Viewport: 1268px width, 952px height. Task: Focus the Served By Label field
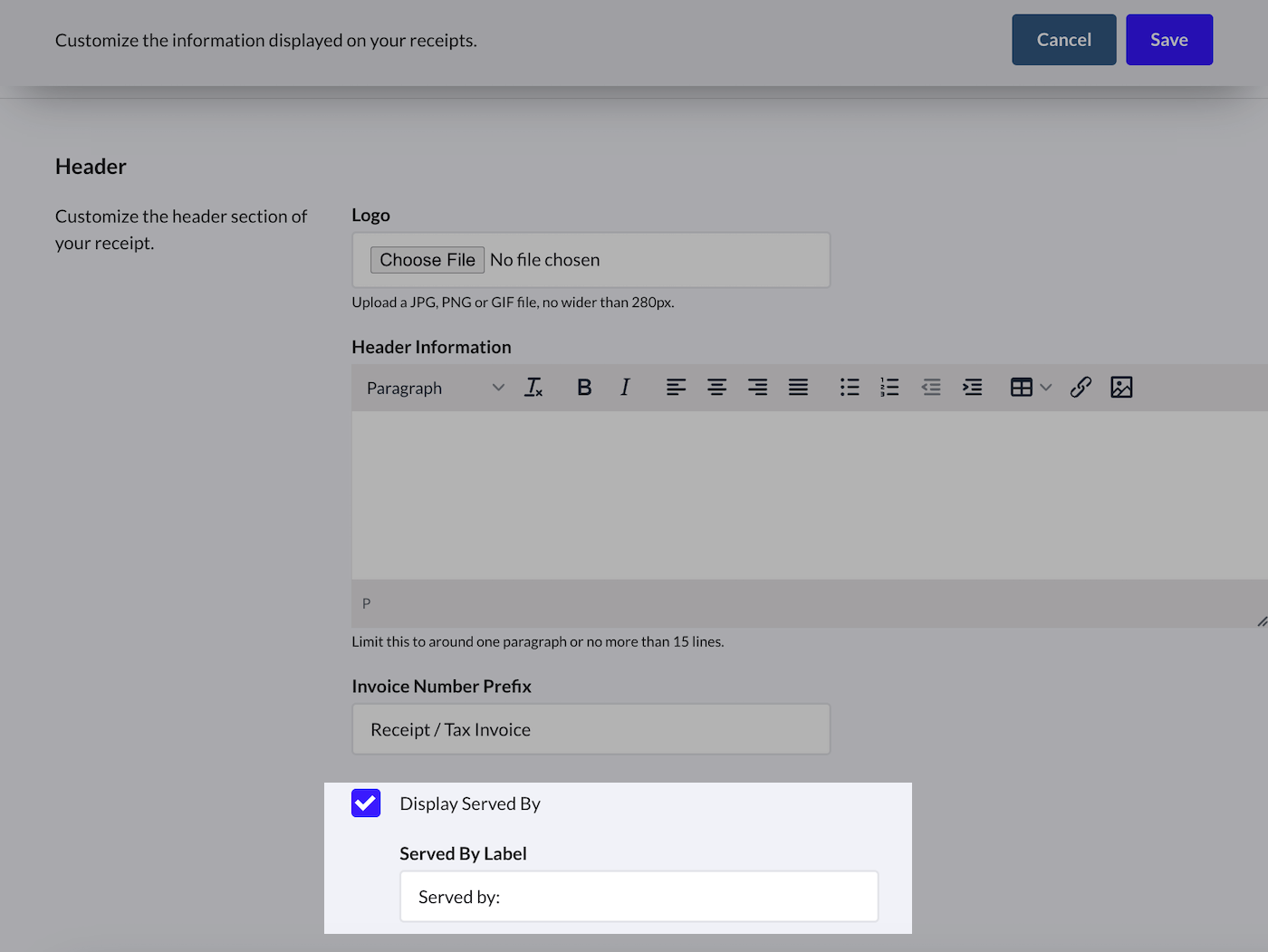pyautogui.click(x=639, y=897)
